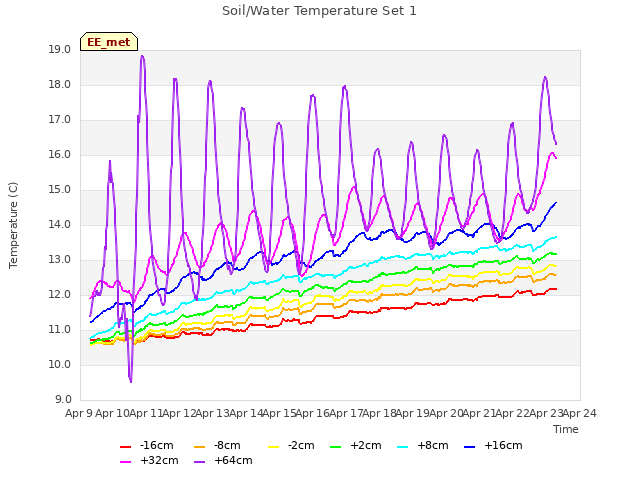Click the EE_met label box
The width and height of the screenshot is (640, 480).
pos(109,42)
